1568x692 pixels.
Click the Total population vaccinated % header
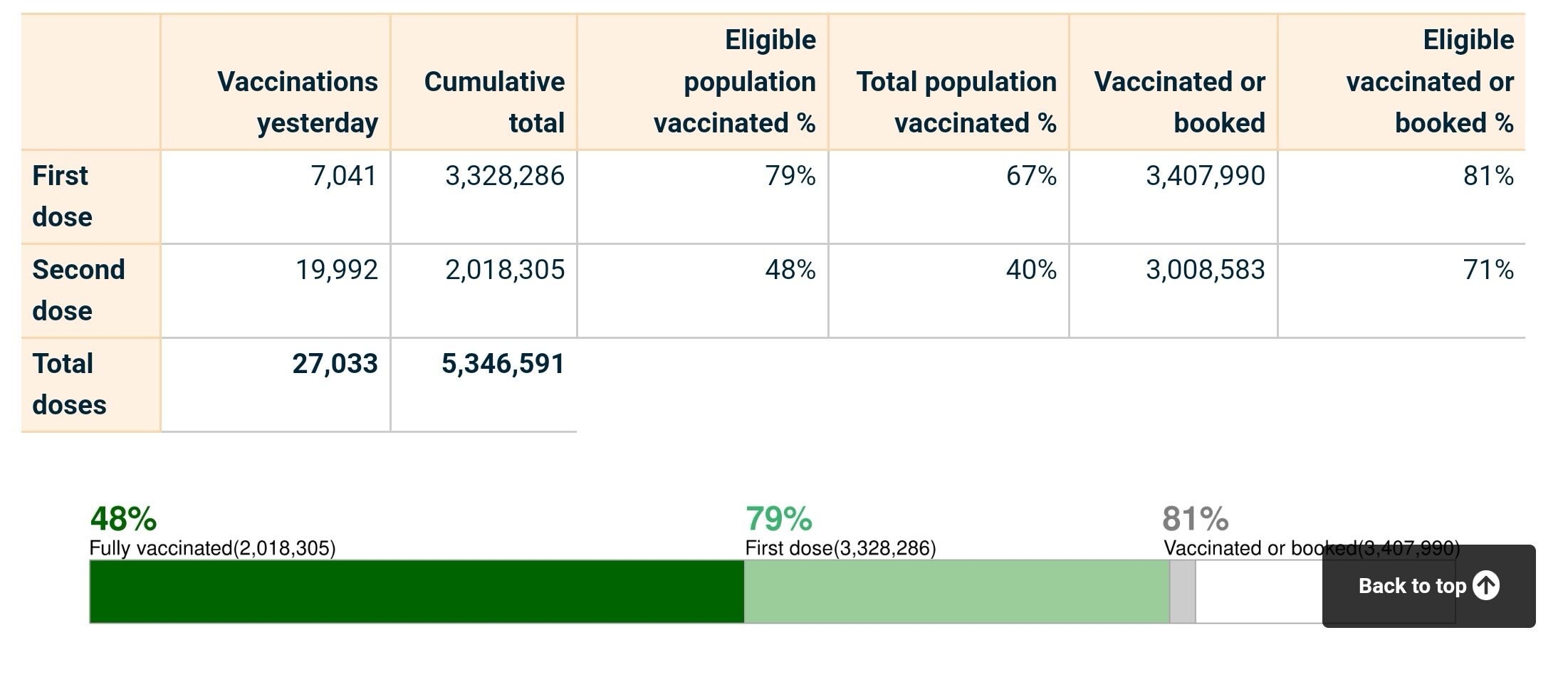(956, 102)
